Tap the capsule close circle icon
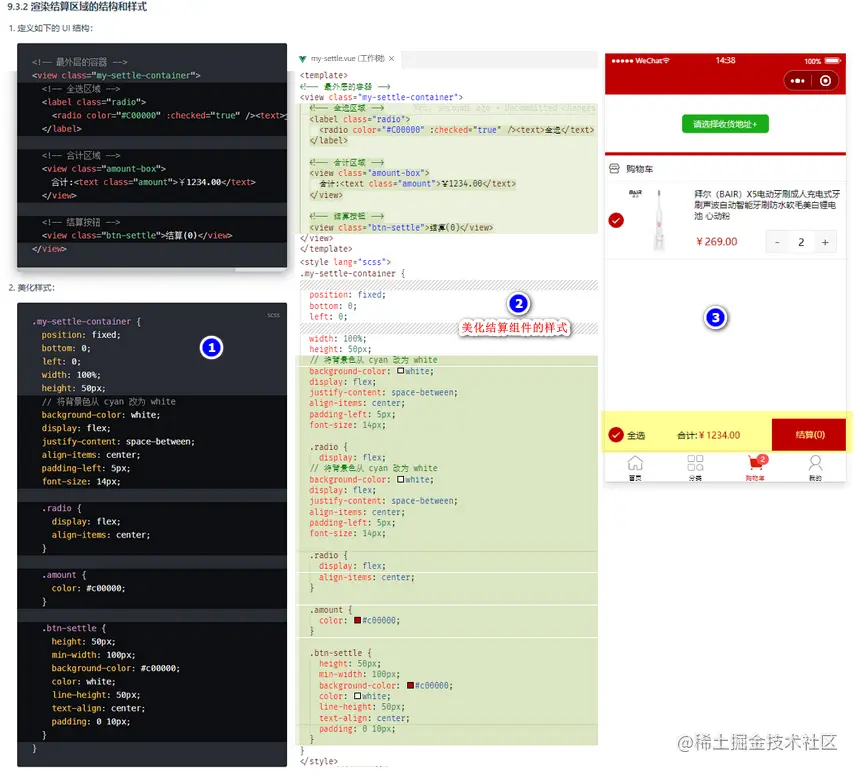Image resolution: width=860 pixels, height=775 pixels. 825,81
